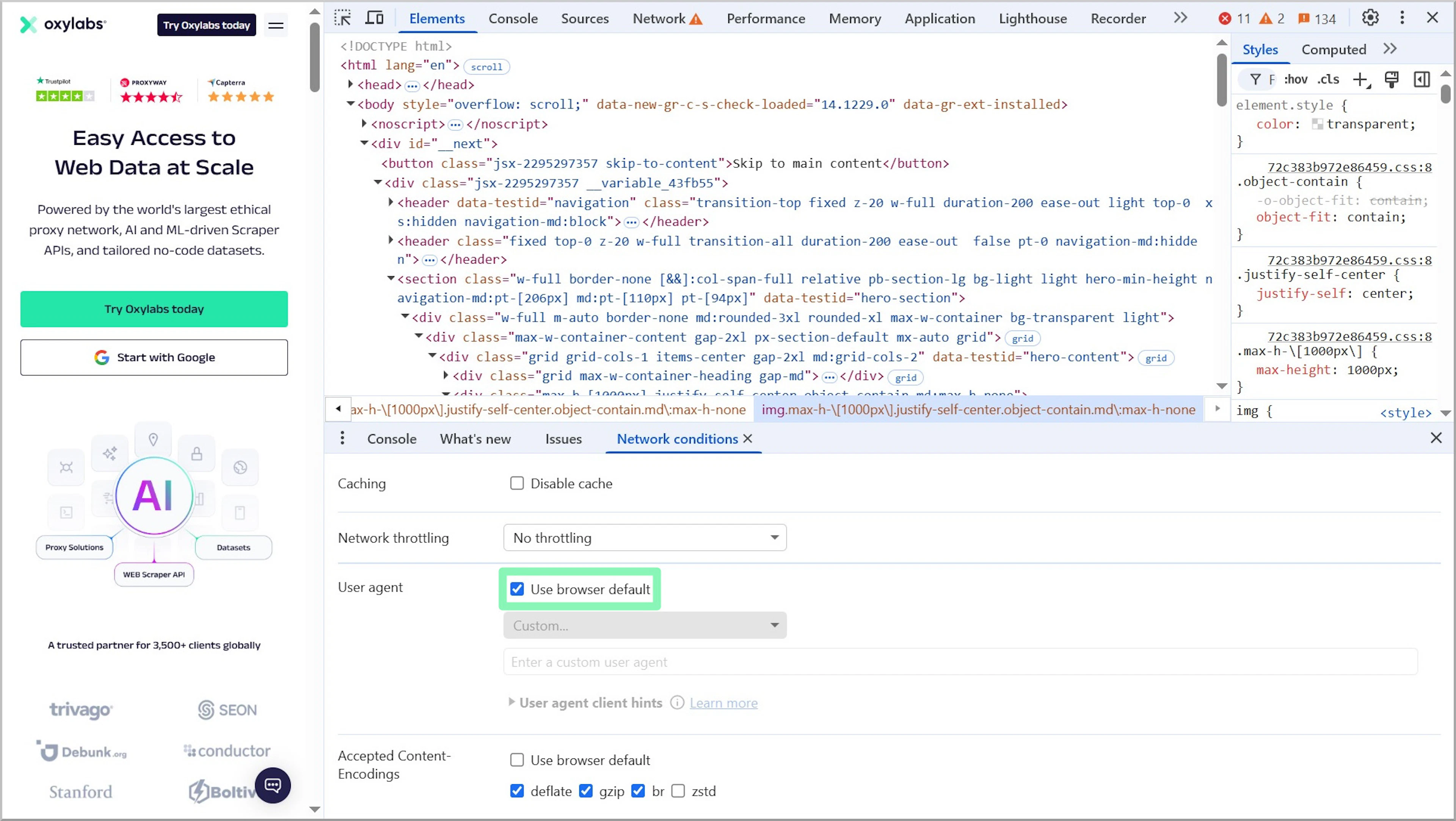Open the Sources tab
This screenshot has height=821, width=1456.
[584, 19]
